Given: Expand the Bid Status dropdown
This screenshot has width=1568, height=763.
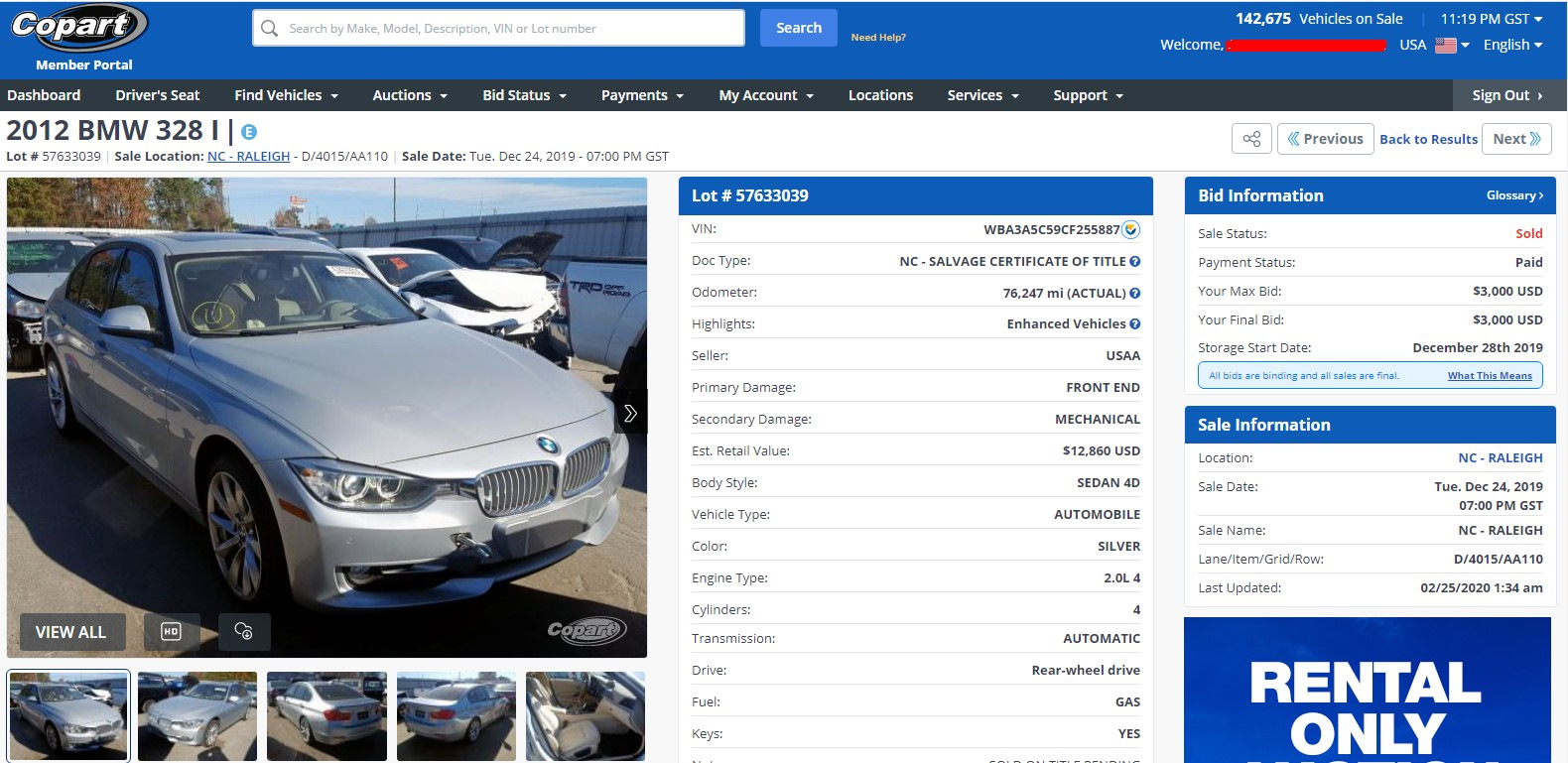Looking at the screenshot, I should coord(524,95).
